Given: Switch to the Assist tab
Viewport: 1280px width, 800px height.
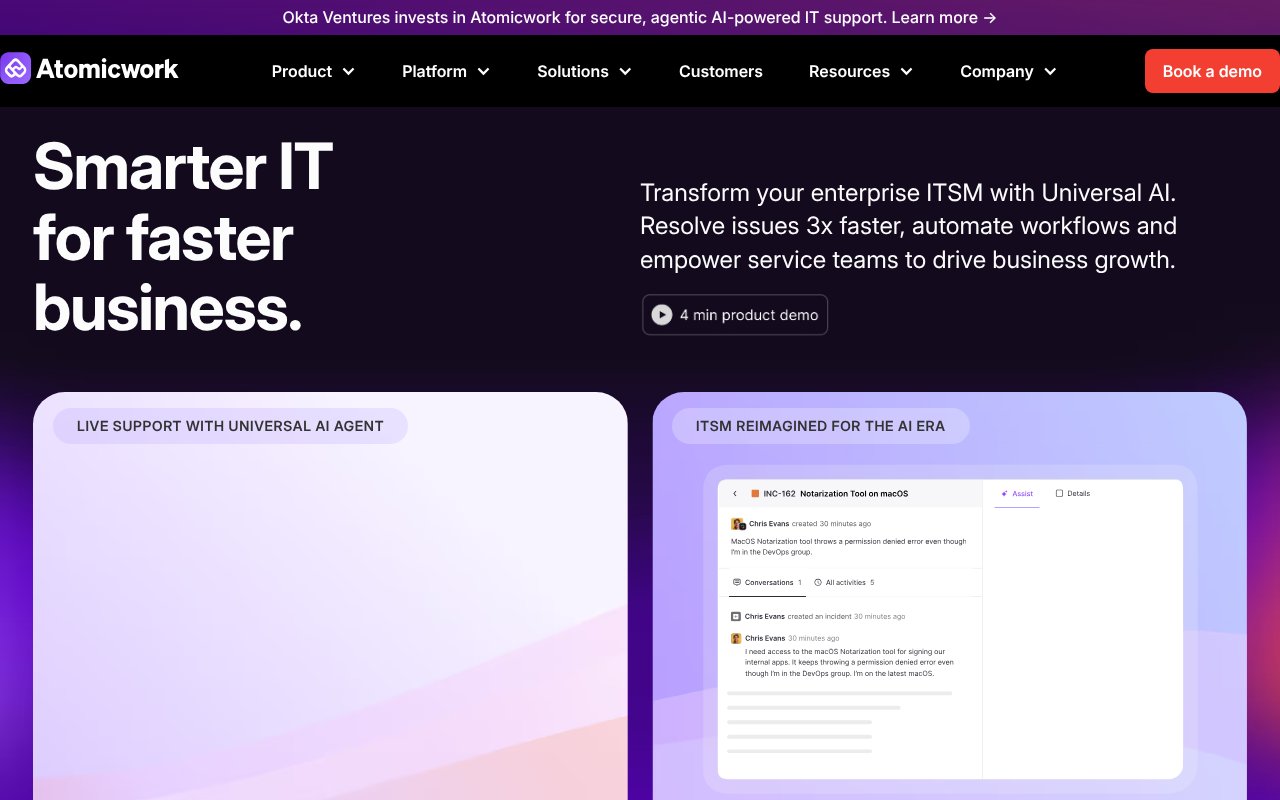Looking at the screenshot, I should click(x=1018, y=493).
